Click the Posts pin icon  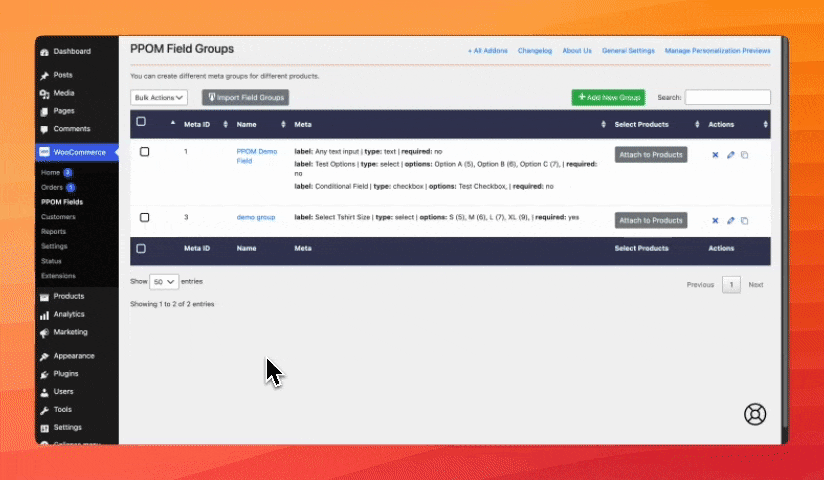(x=44, y=76)
